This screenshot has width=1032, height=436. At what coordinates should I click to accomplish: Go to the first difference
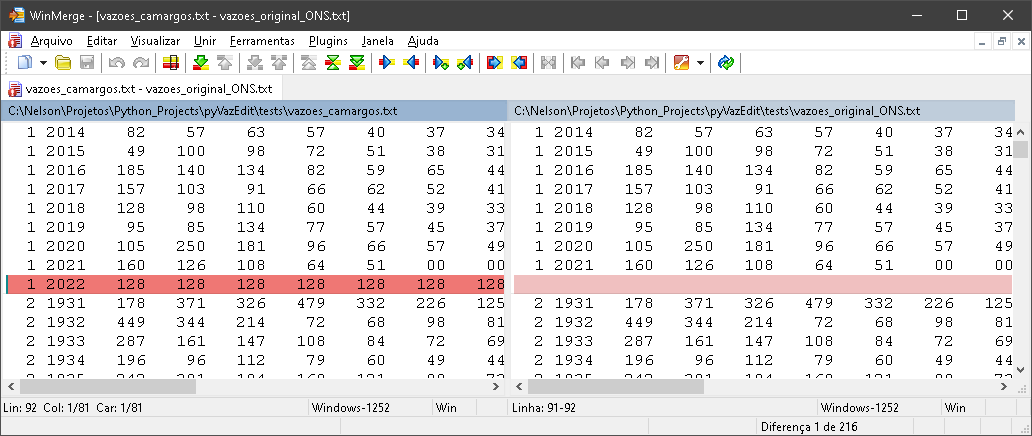click(308, 63)
